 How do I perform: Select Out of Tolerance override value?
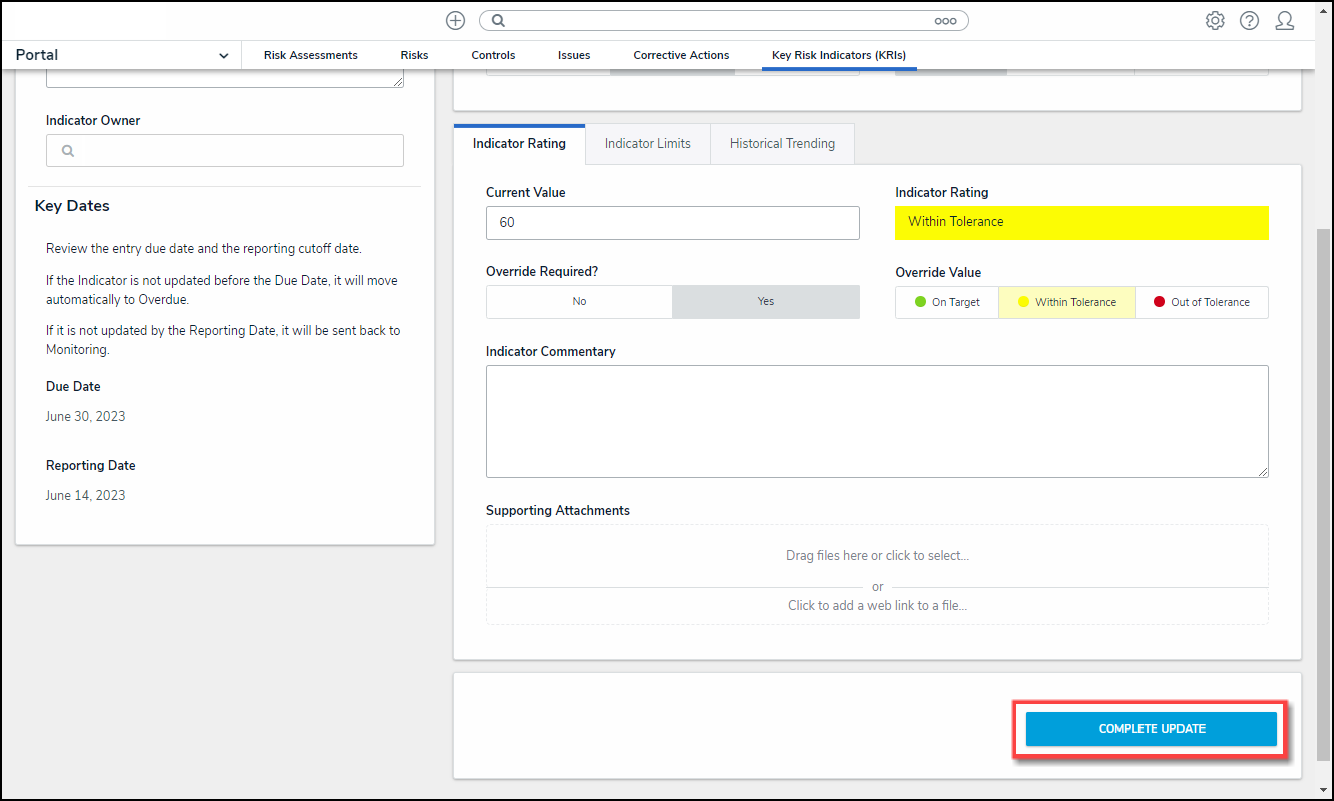pos(1201,302)
